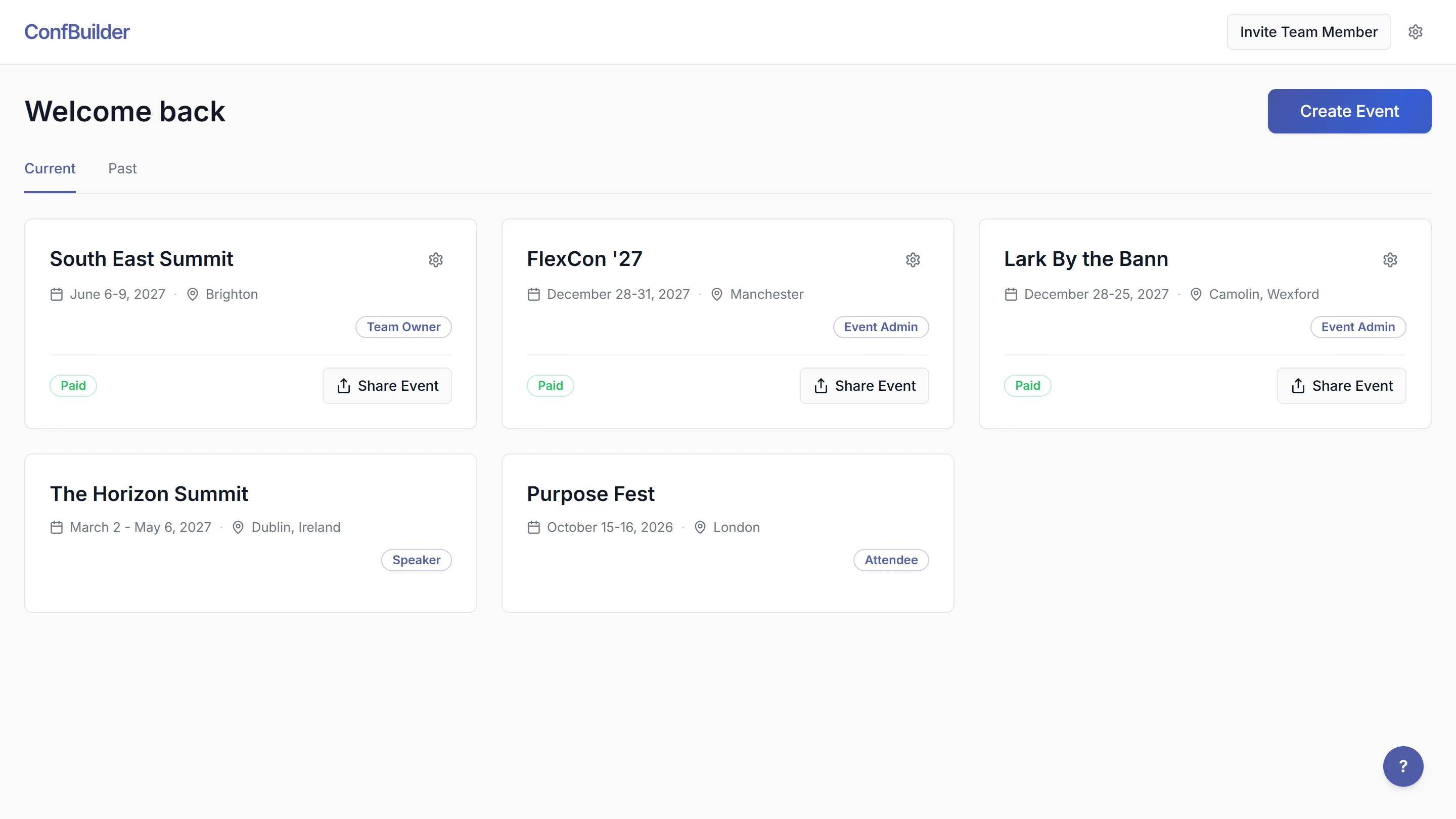Click the Team Owner badge
1456x819 pixels.
coord(403,327)
